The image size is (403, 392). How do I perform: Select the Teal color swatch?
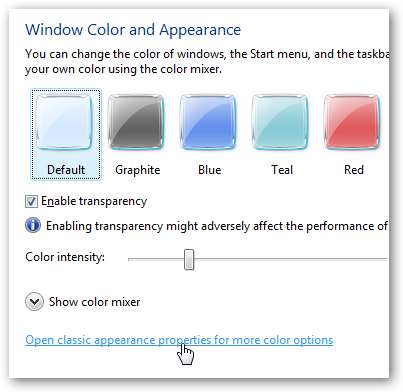point(280,122)
